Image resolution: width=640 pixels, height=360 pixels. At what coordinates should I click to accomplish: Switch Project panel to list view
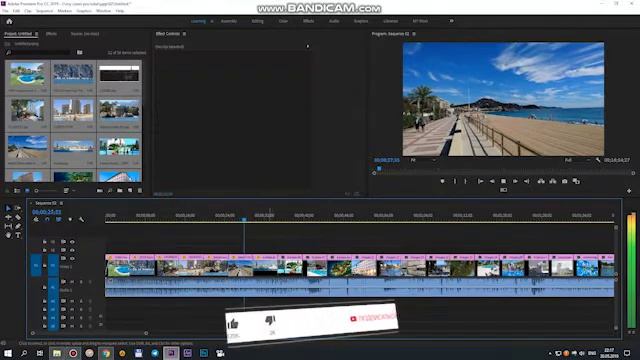coord(17,191)
